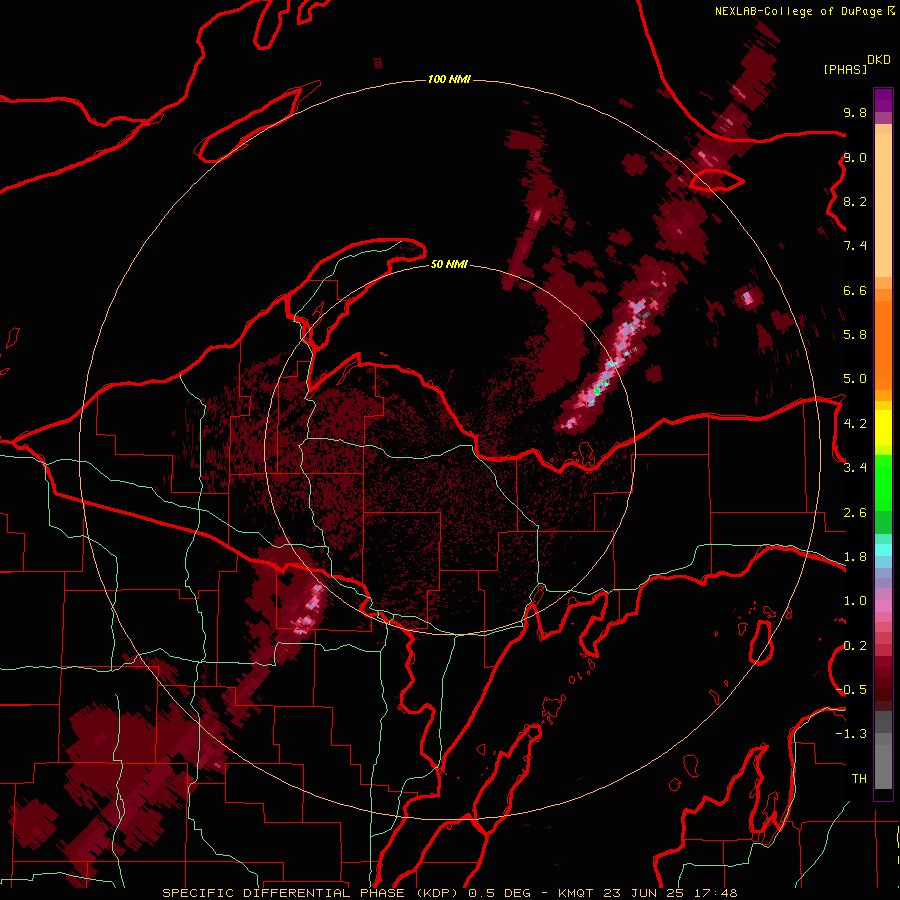Viewport: 900px width, 900px height.
Task: Select the 0.2 scale value
Action: (855, 646)
